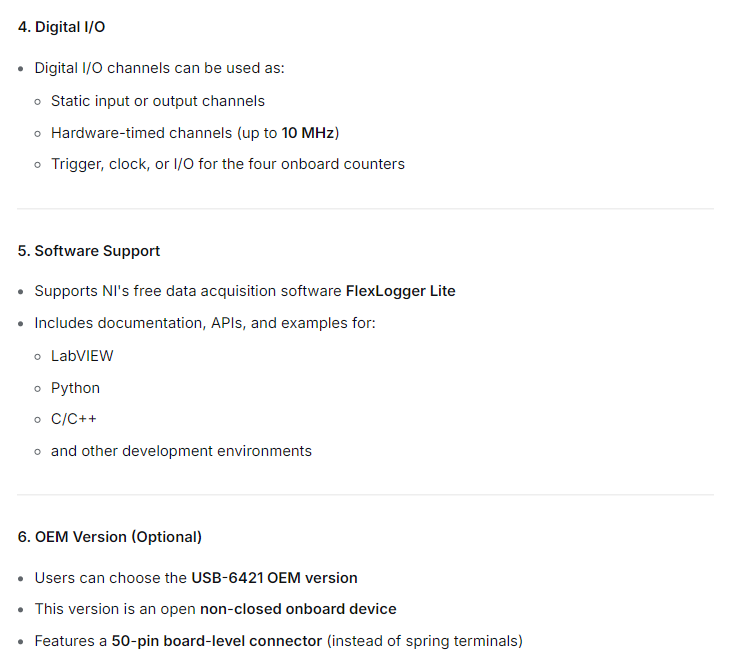Click 'Static input or output channels' item
The image size is (751, 668).
(x=158, y=101)
